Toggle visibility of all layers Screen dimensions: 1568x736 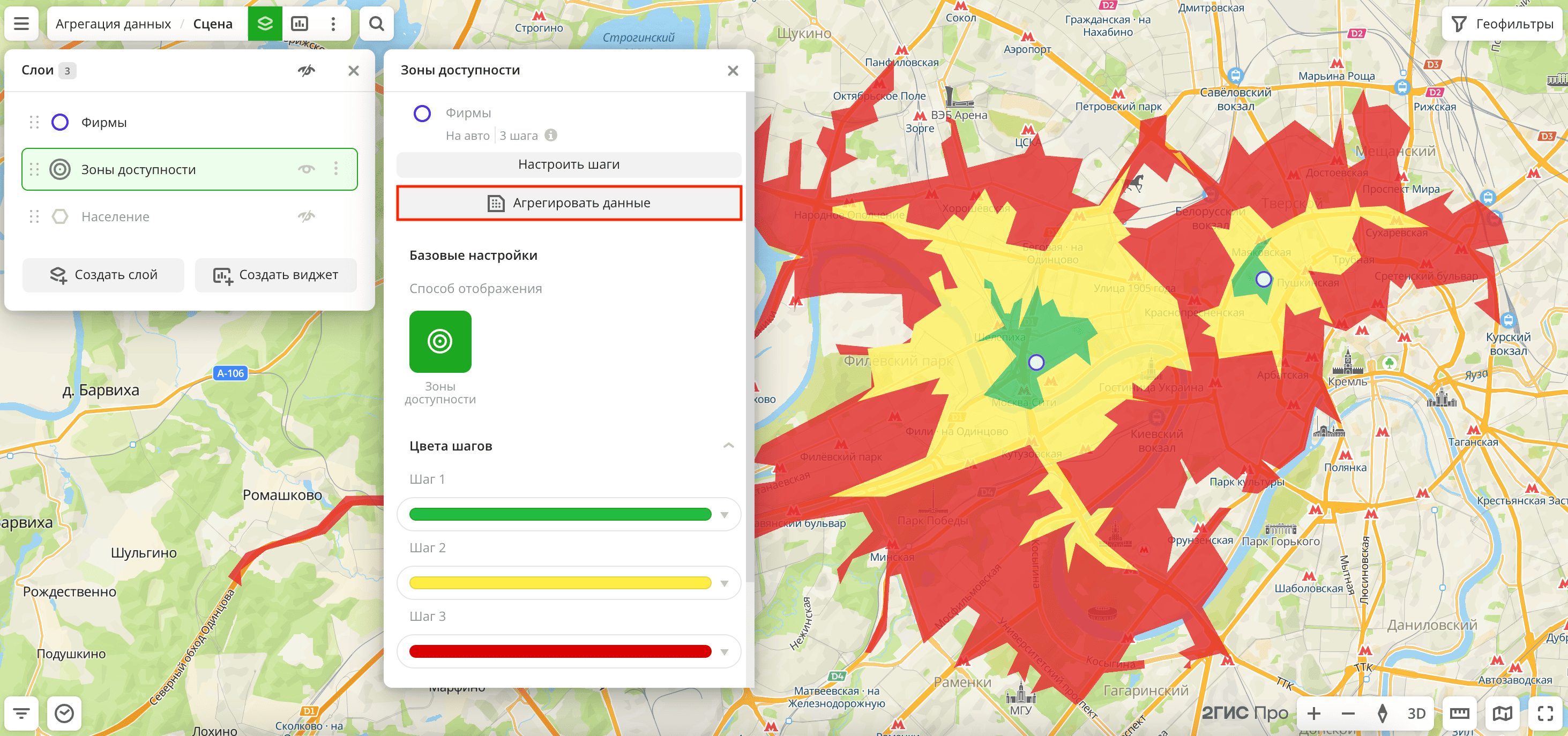click(306, 71)
